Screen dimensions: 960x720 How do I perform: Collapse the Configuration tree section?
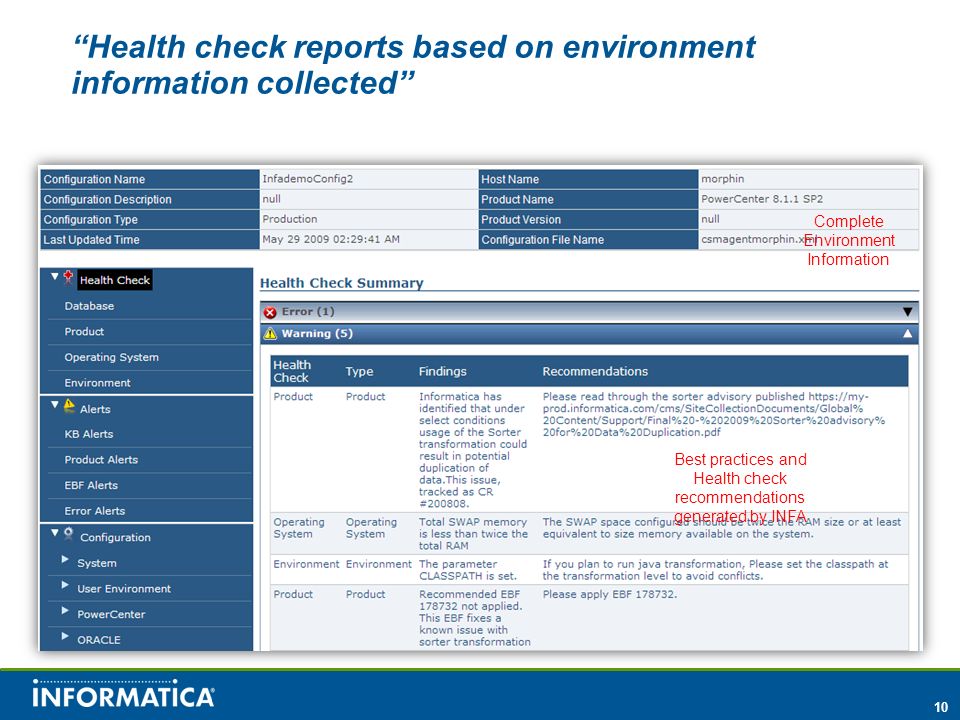coord(54,533)
